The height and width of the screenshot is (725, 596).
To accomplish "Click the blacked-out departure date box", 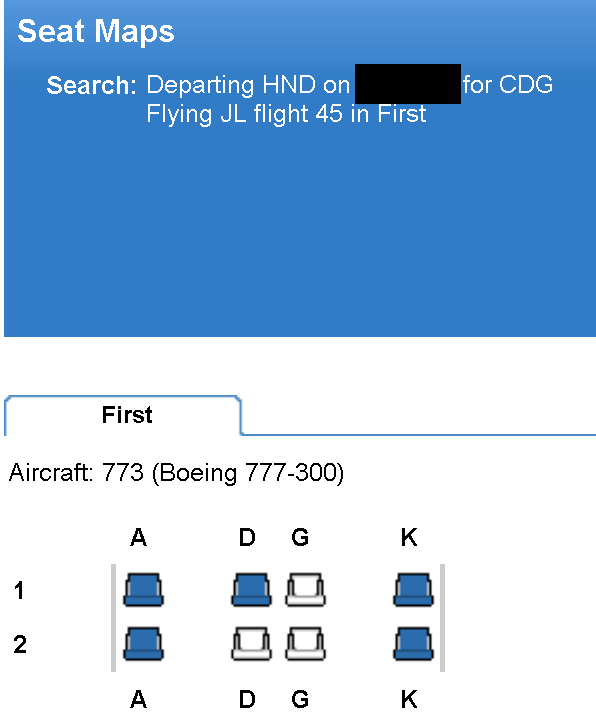I will [408, 84].
